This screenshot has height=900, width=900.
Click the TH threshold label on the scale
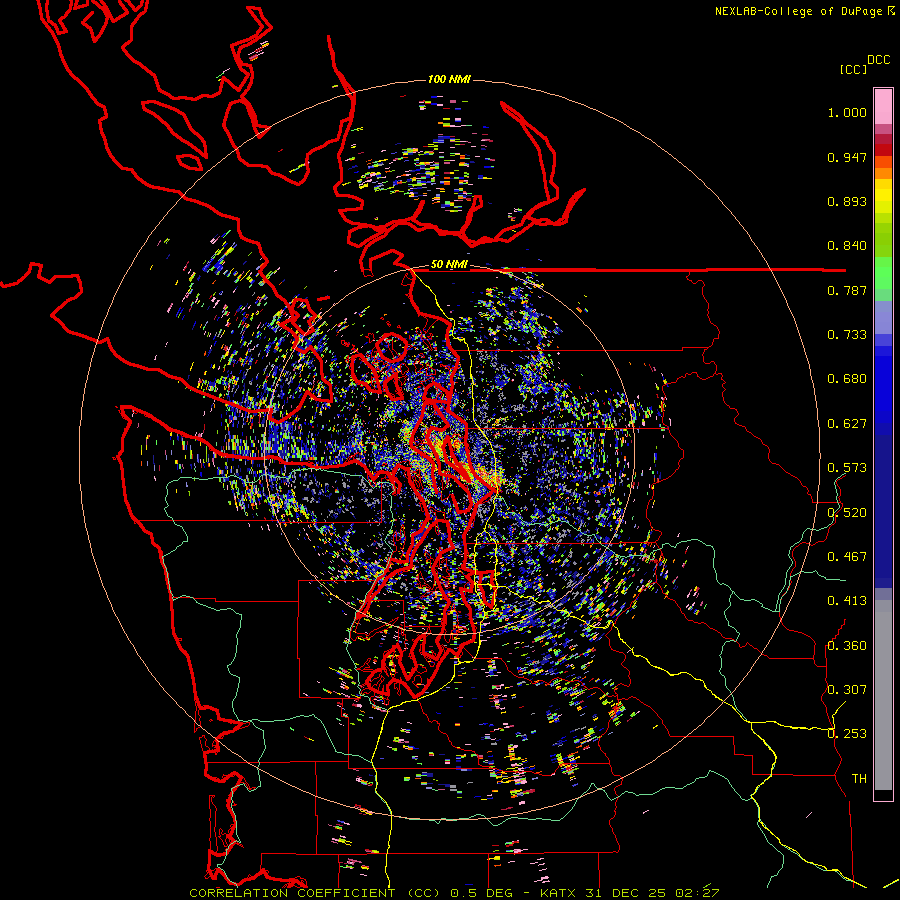859,779
